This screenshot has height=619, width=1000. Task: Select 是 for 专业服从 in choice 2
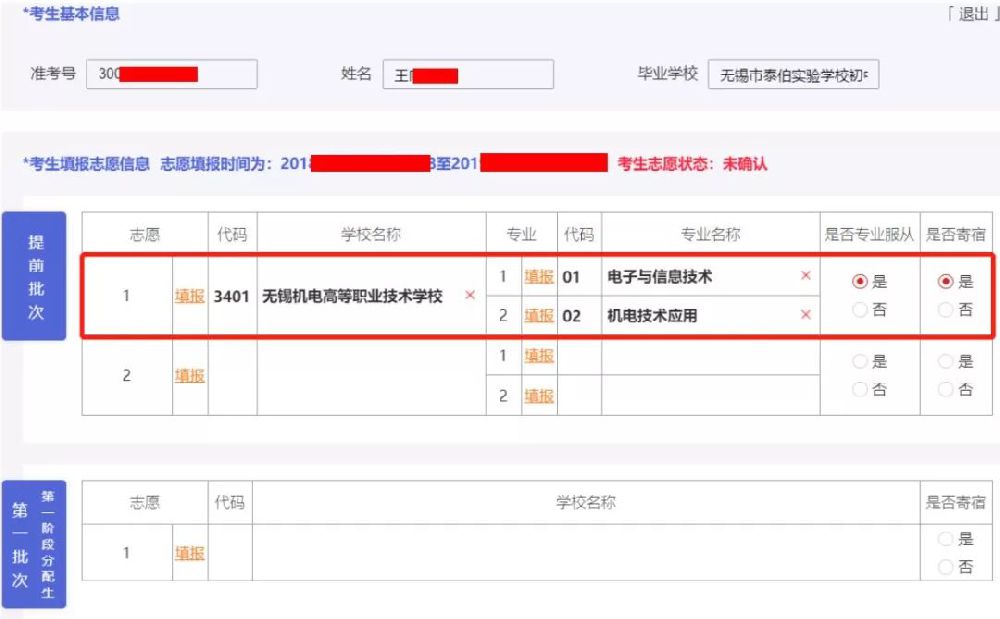pyautogui.click(x=860, y=361)
